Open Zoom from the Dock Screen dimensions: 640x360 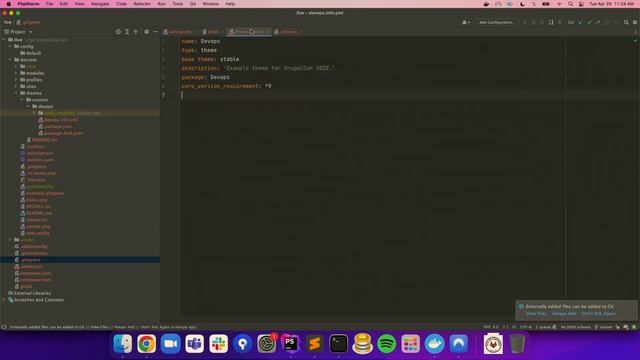pos(170,344)
